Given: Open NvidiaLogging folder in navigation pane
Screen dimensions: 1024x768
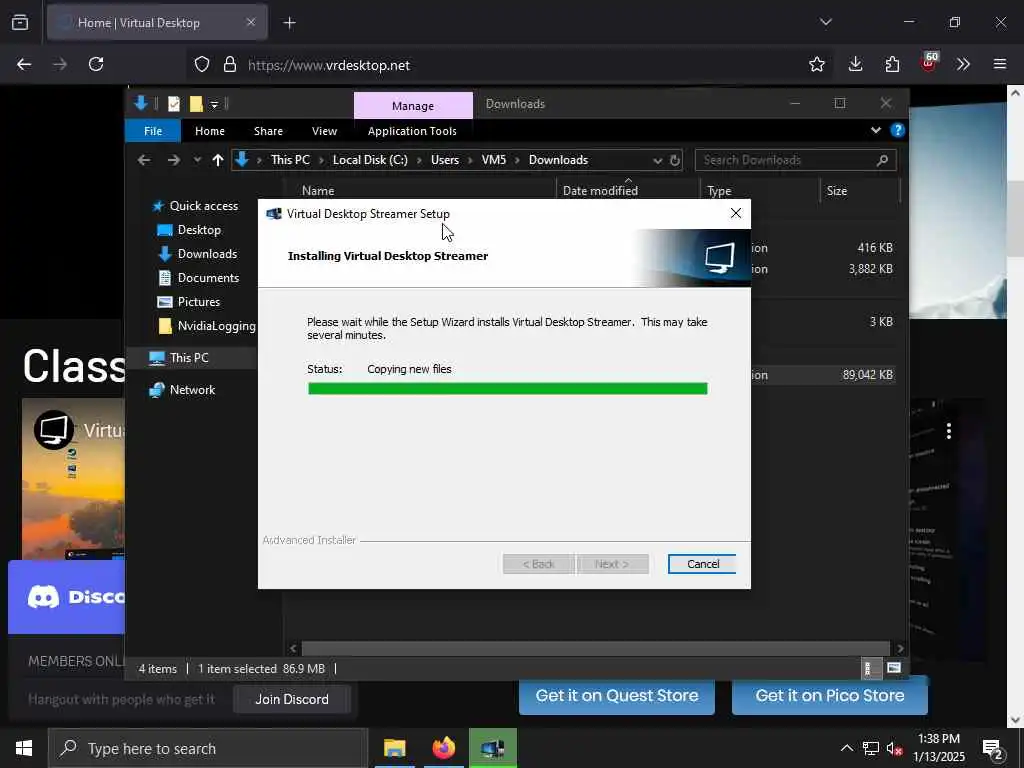Looking at the screenshot, I should pos(207,326).
